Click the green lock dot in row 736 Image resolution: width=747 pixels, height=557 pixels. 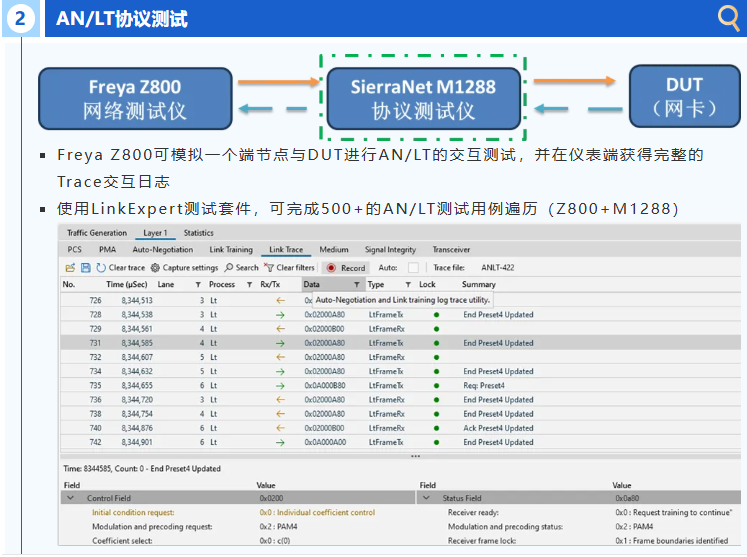click(436, 400)
